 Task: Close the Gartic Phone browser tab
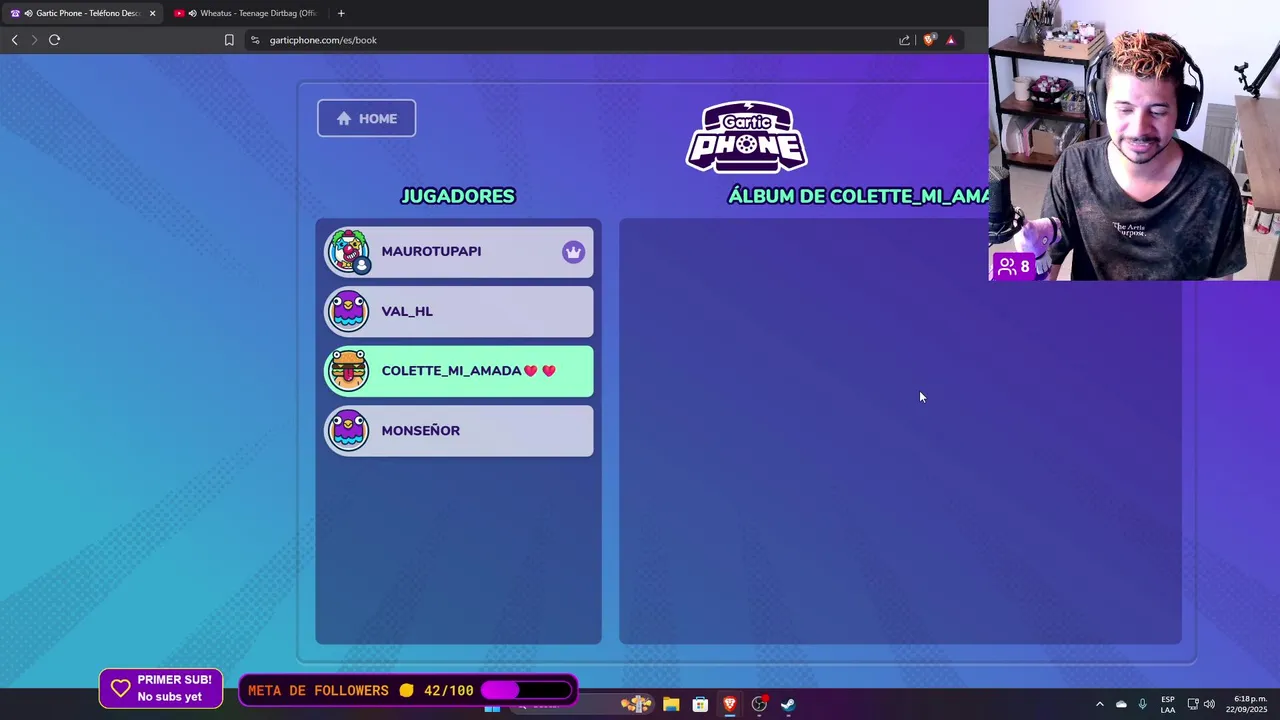[x=152, y=13]
